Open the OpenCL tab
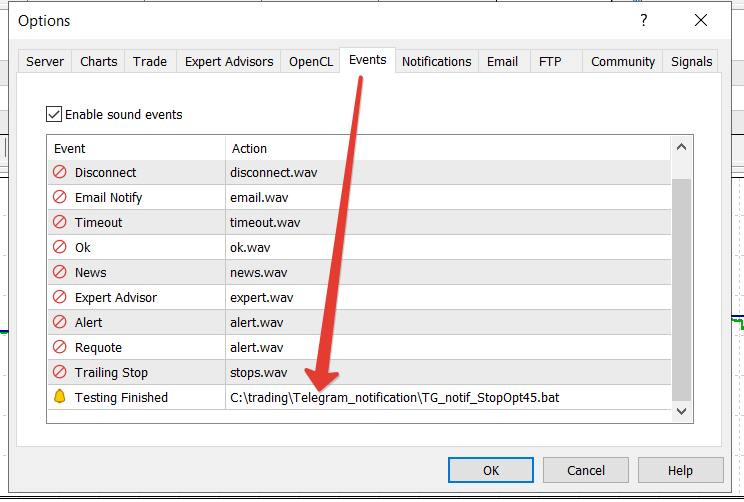Screen dimensions: 744x502 311,62
